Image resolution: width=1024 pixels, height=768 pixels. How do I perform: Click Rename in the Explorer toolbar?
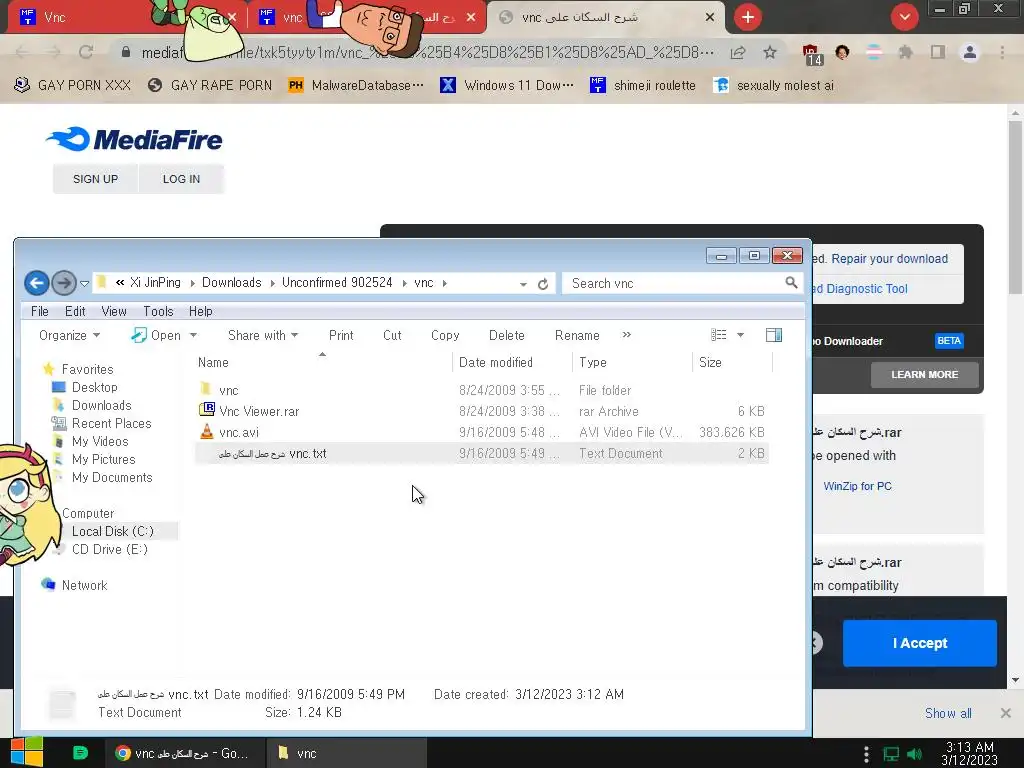coord(577,335)
